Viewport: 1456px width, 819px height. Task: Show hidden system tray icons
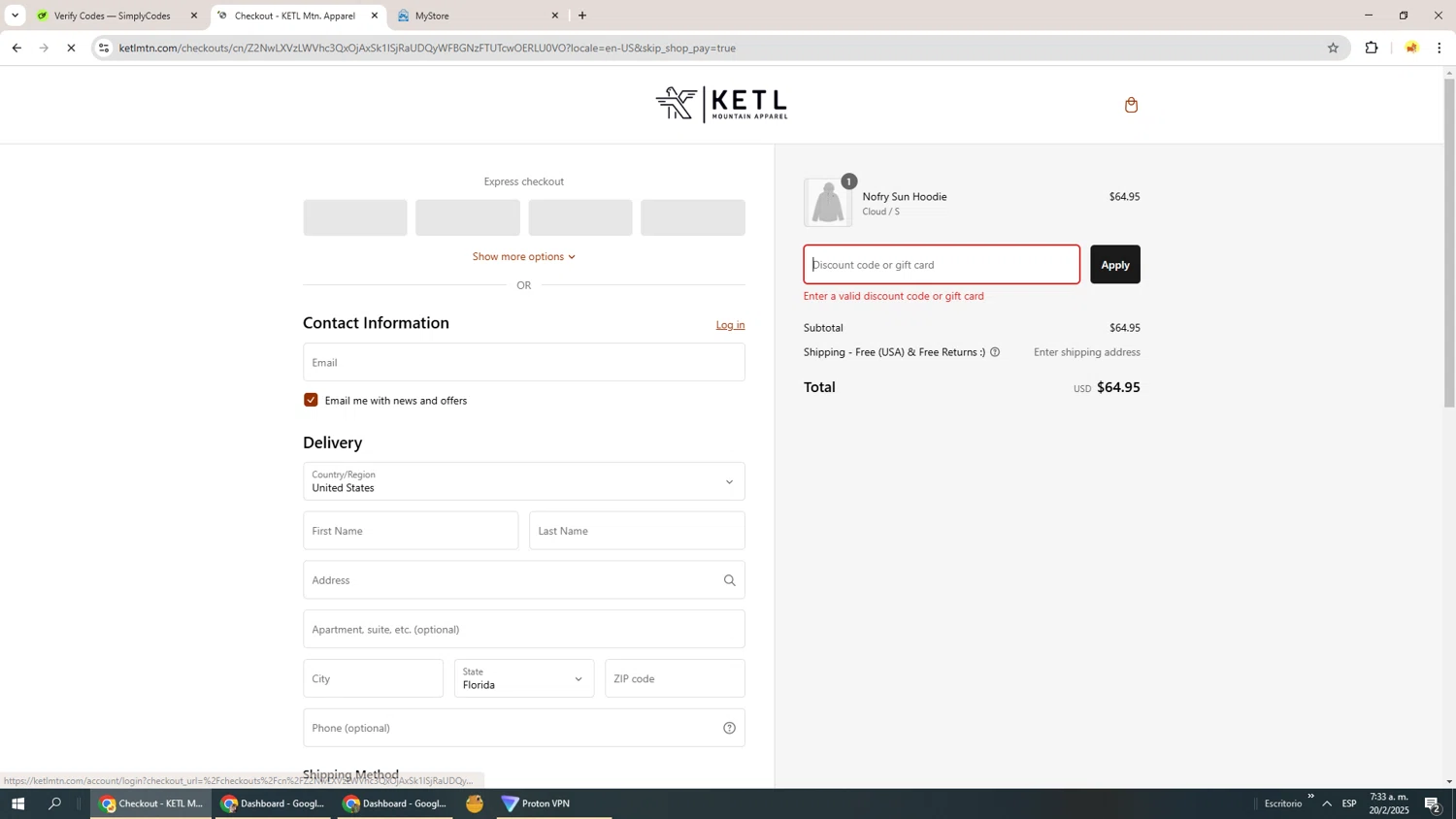click(1327, 803)
